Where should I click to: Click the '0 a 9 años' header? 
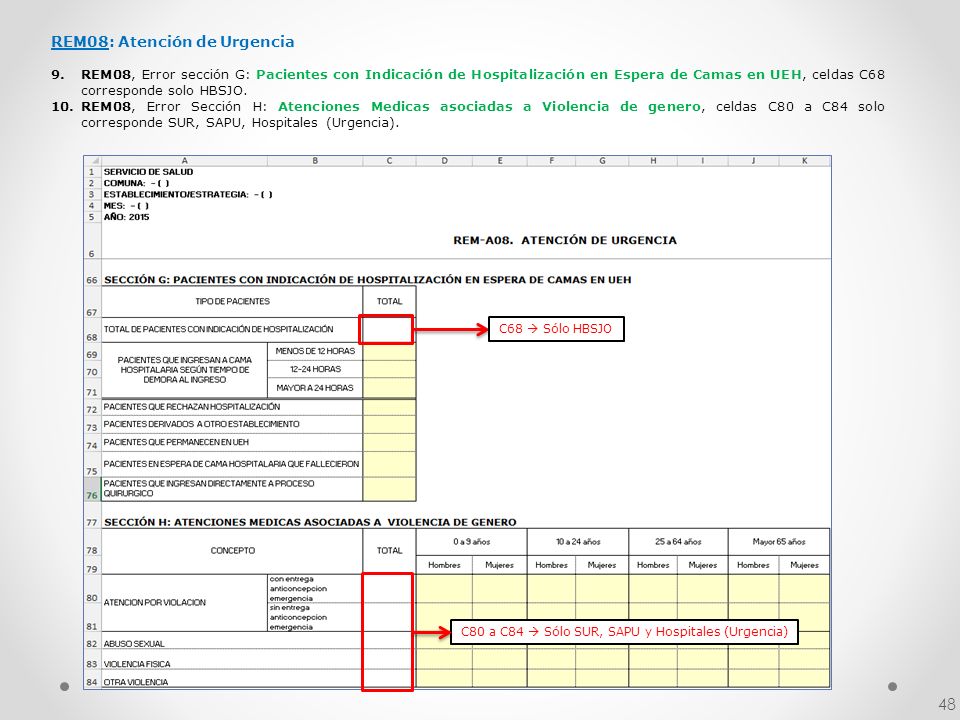[x=471, y=542]
